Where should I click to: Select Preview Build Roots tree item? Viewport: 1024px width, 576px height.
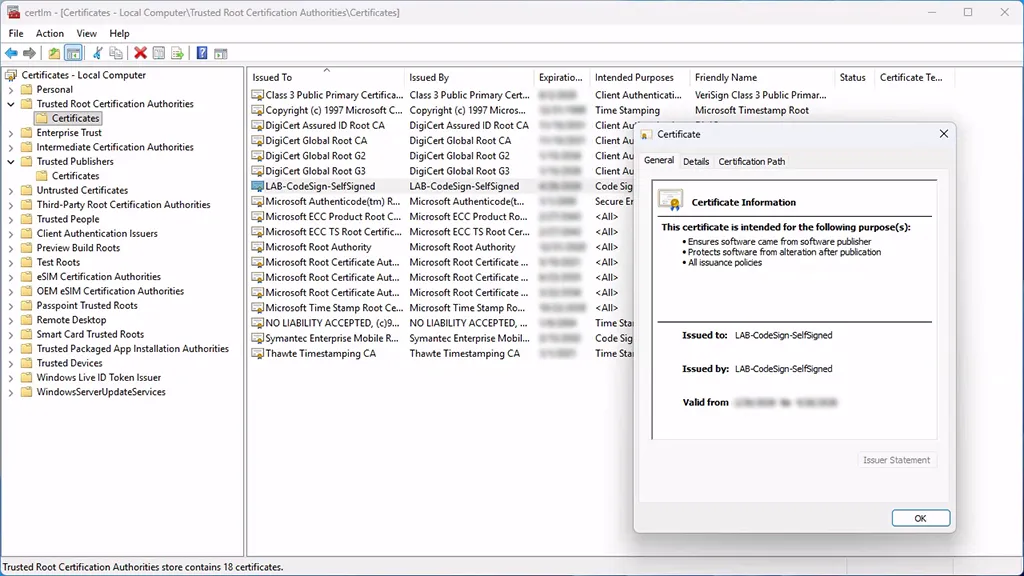78,248
